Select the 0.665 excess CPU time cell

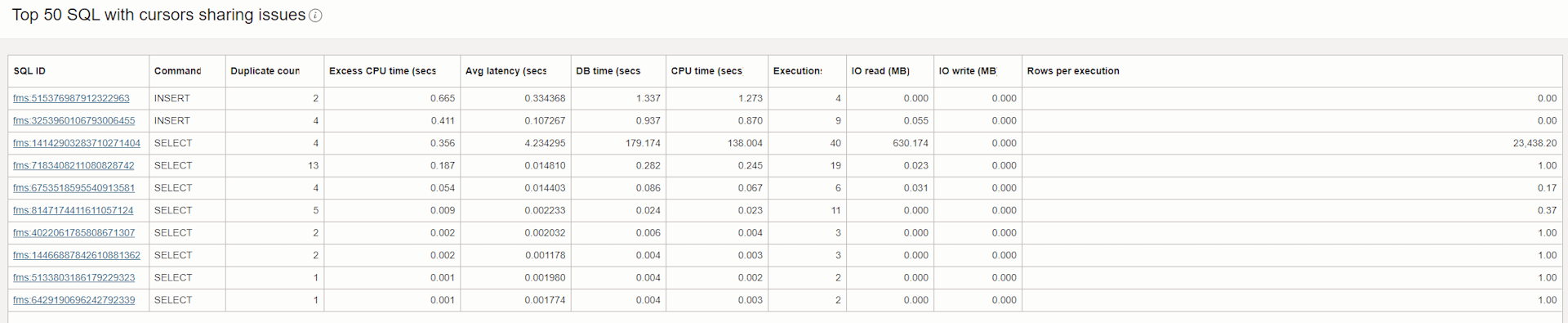click(x=392, y=98)
